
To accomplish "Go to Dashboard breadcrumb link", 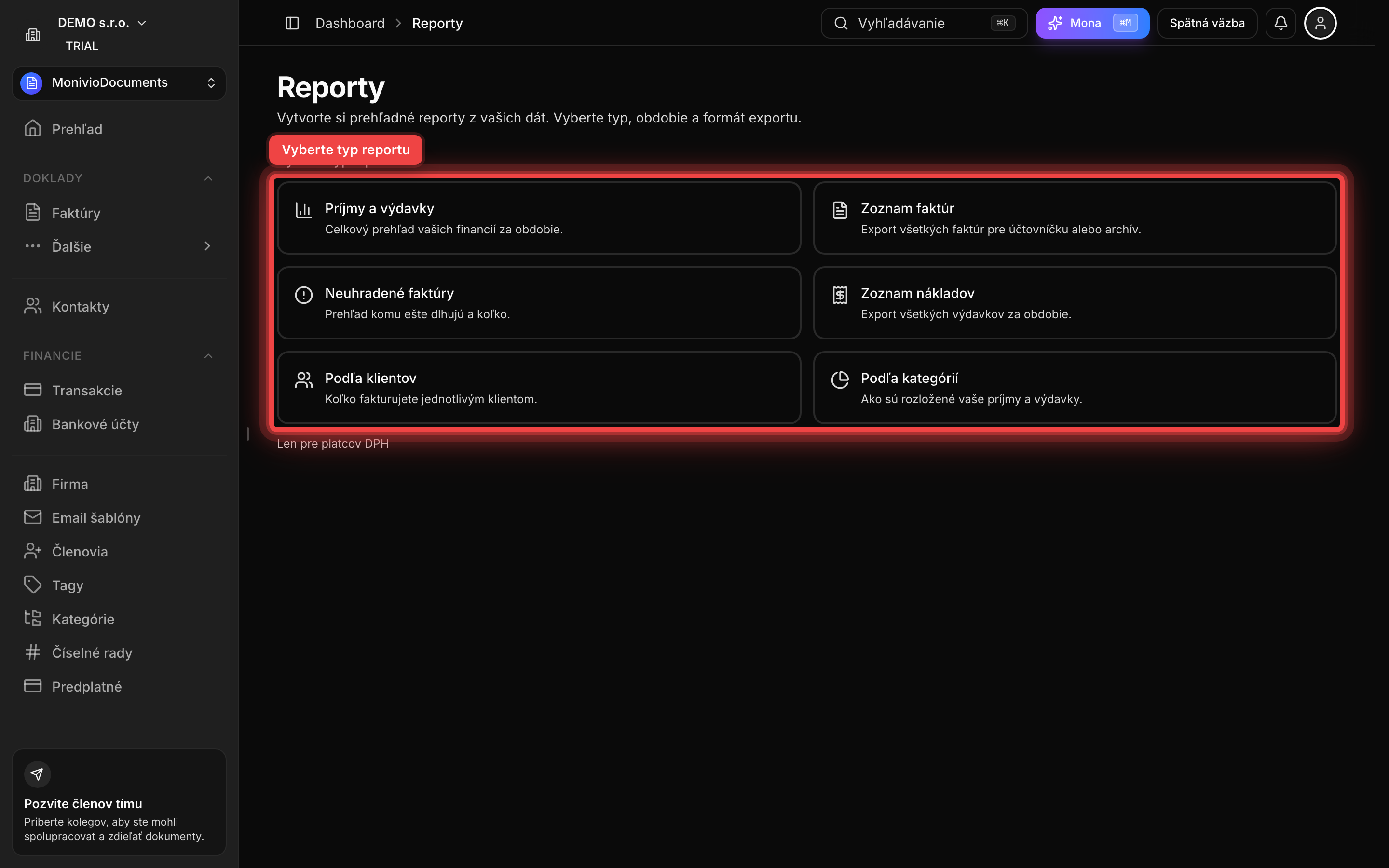I will (350, 23).
